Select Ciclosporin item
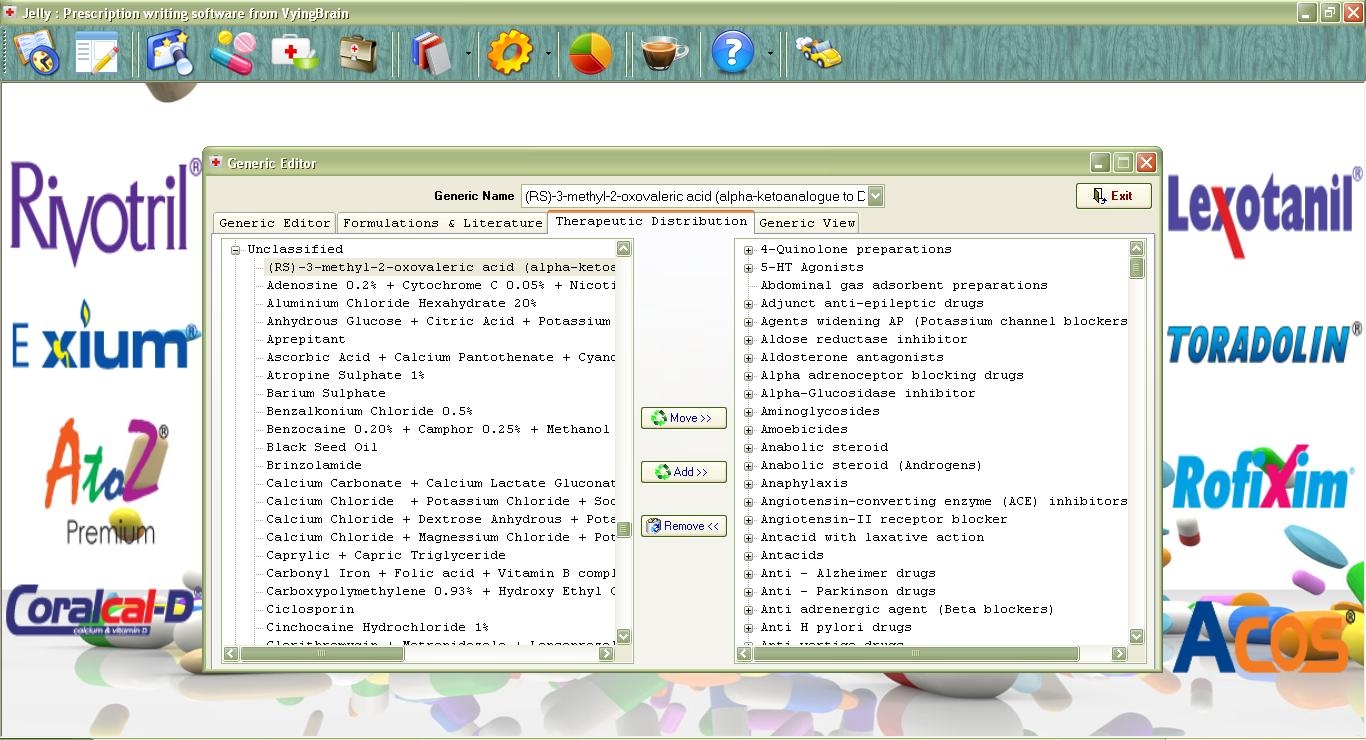 (x=309, y=609)
